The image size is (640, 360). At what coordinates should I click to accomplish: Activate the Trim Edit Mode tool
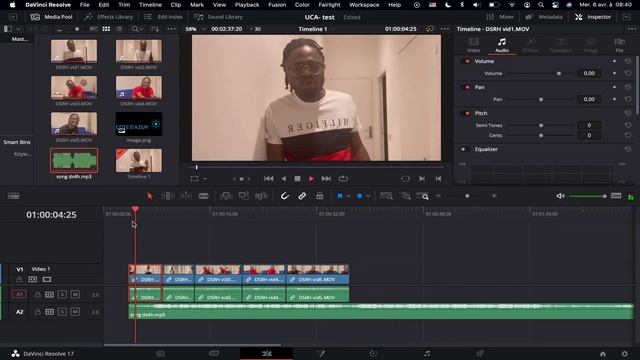click(x=168, y=196)
